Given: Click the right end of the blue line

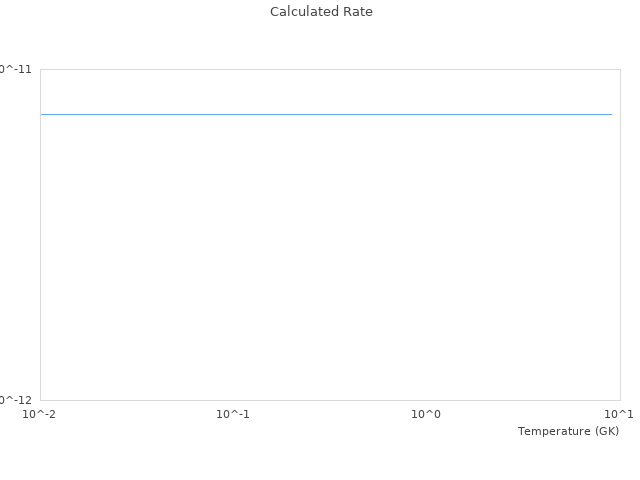Looking at the screenshot, I should (x=610, y=114).
